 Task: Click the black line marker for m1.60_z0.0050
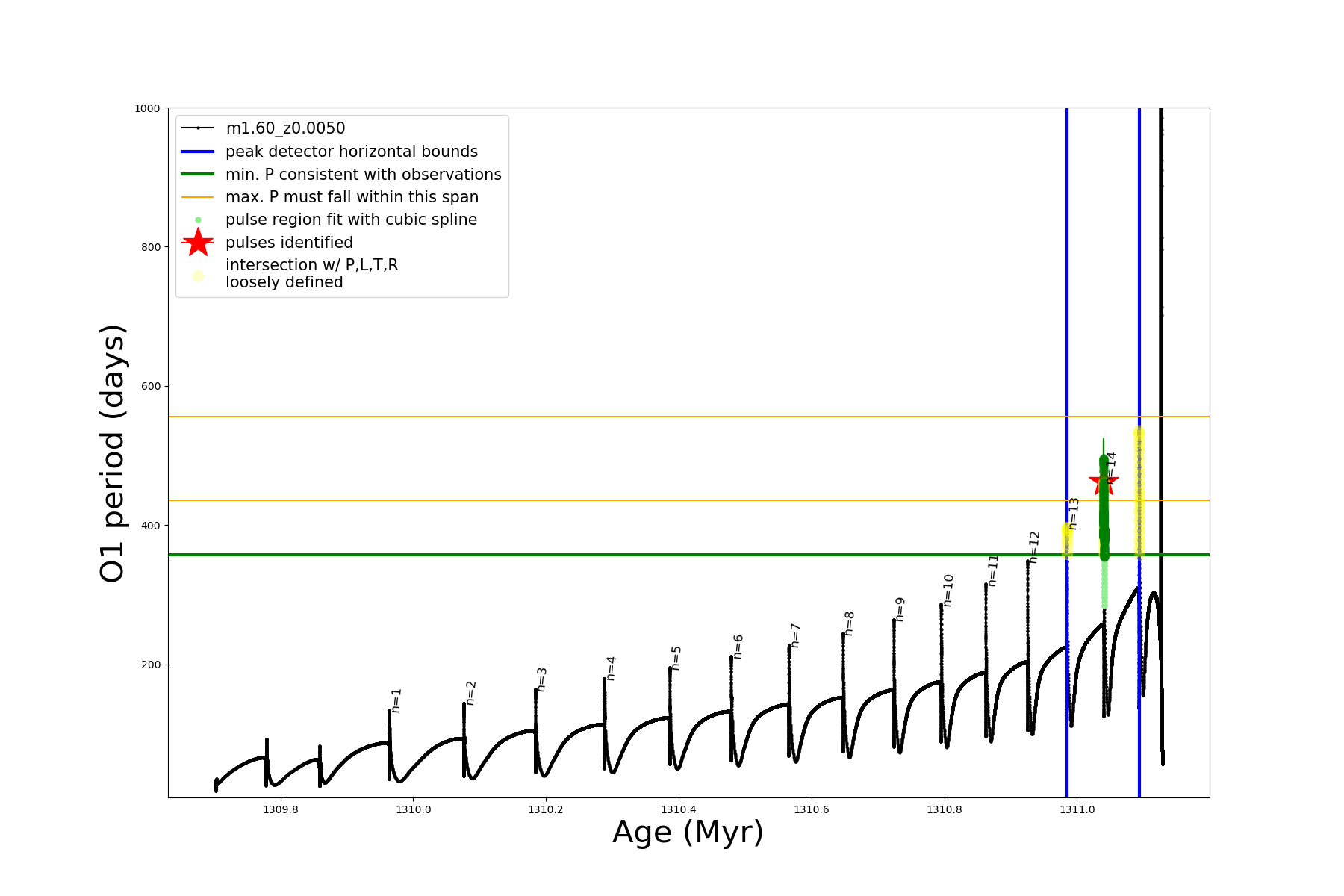(x=198, y=128)
